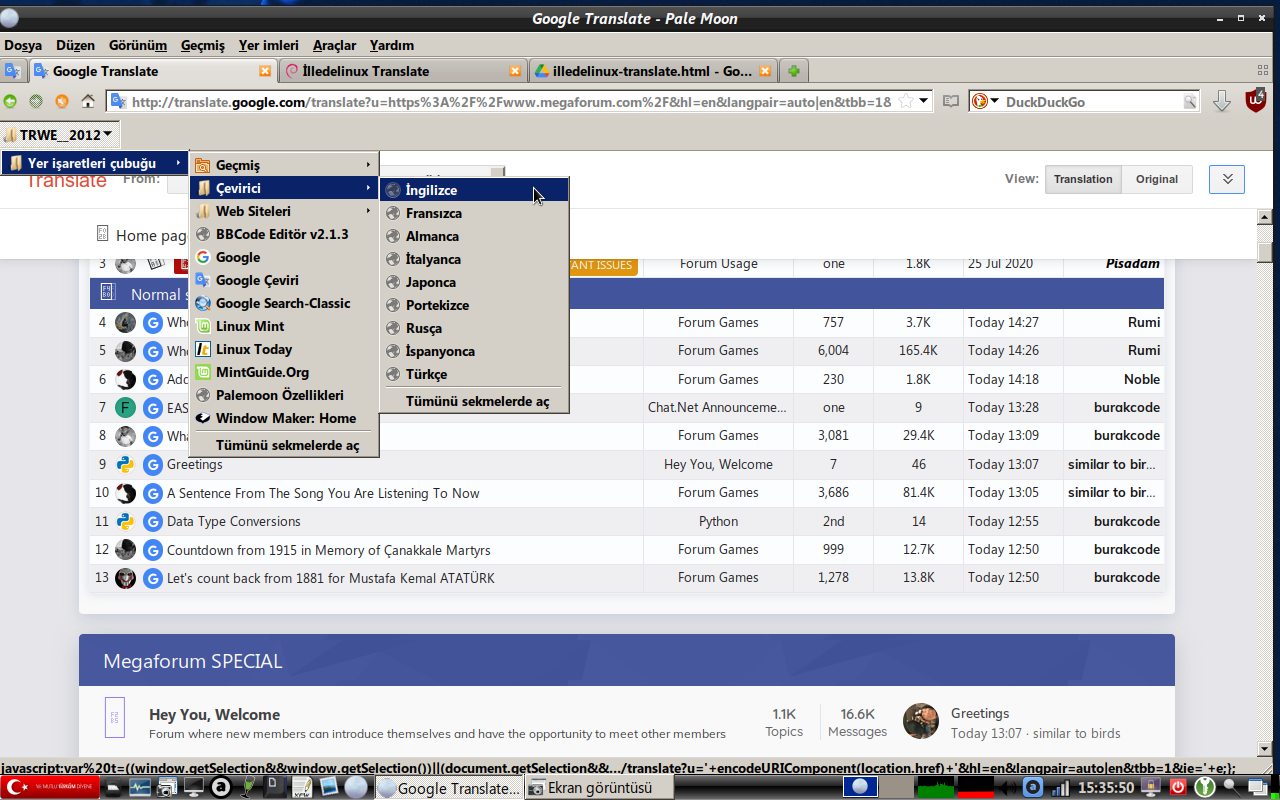1280x800 pixels.
Task: Click the avatar in row 12
Action: tap(125, 549)
